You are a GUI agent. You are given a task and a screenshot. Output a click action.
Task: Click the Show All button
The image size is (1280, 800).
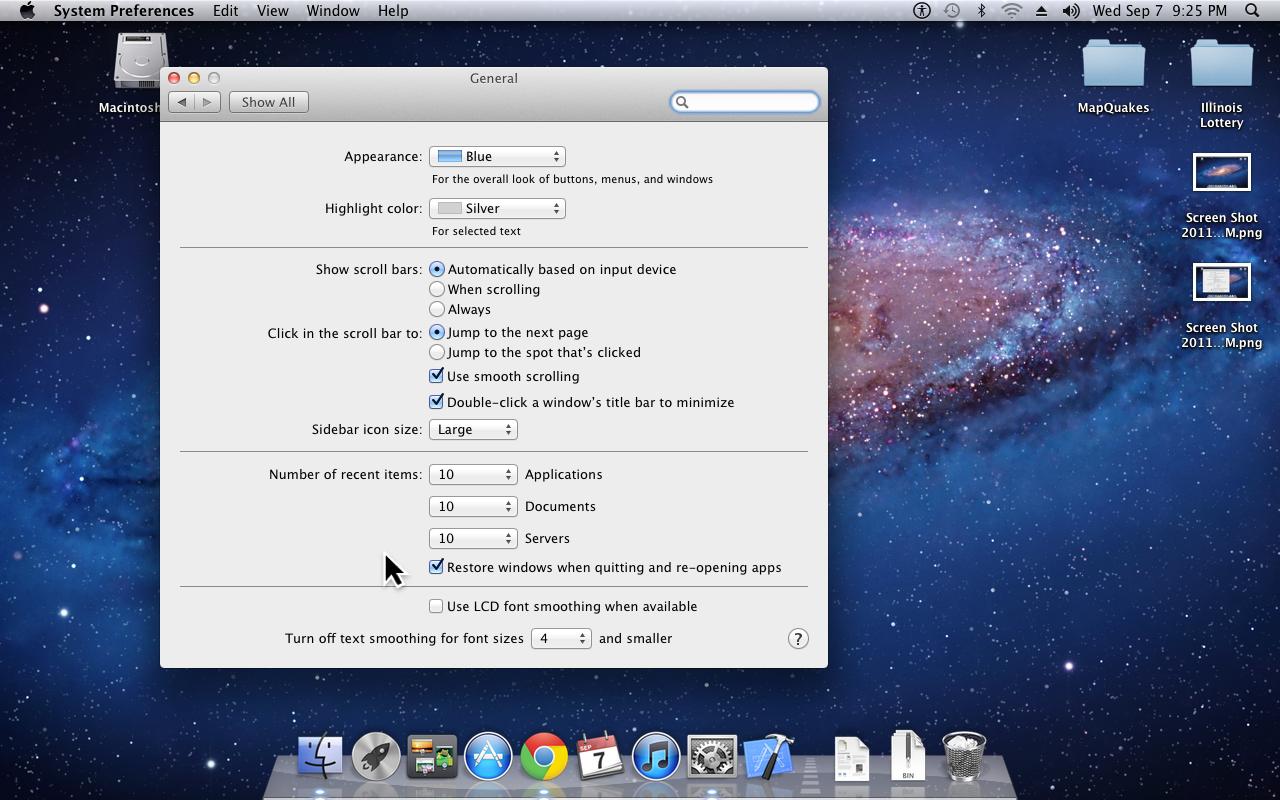coord(268,101)
